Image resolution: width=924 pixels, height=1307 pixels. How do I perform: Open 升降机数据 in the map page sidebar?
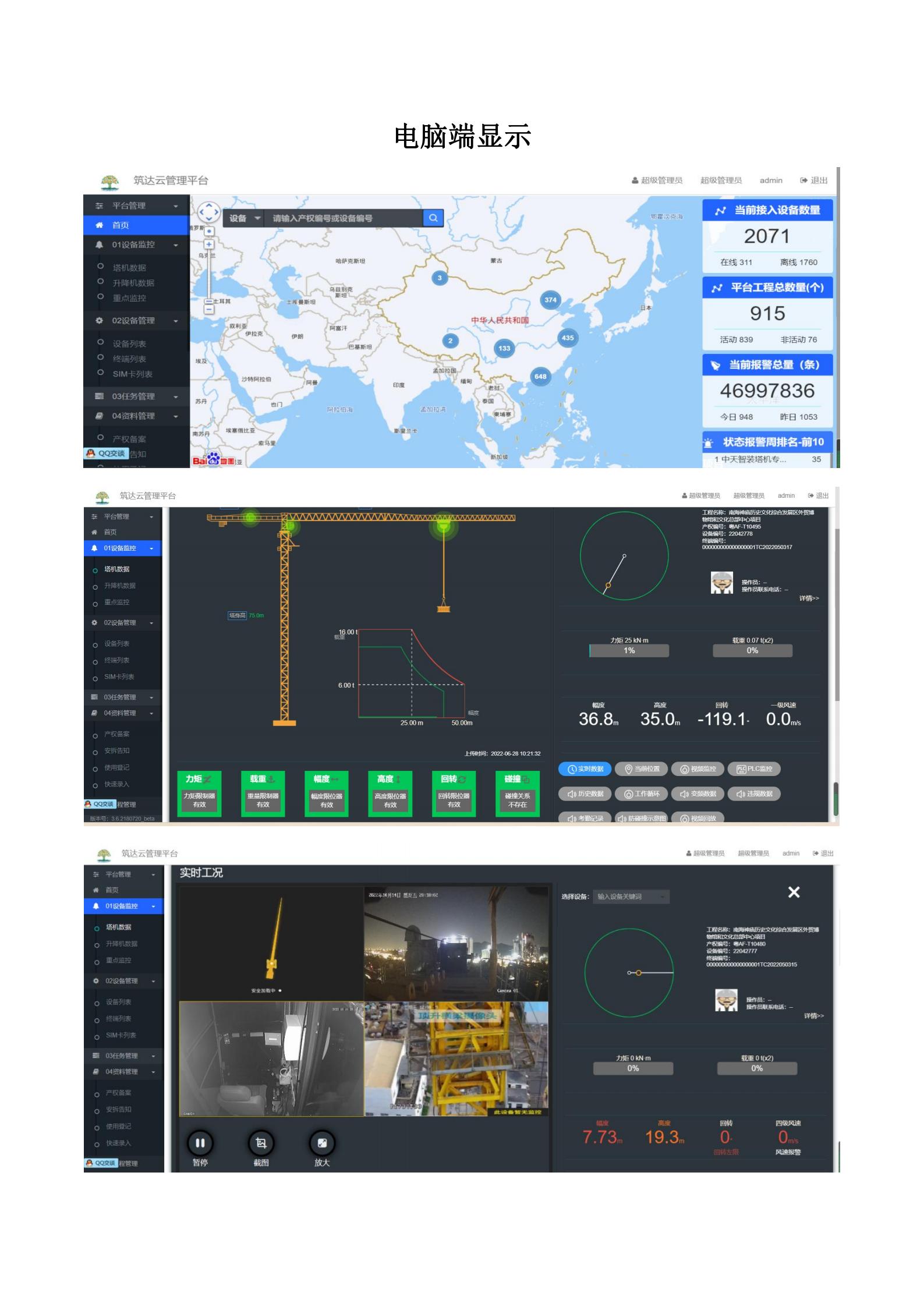tap(133, 283)
